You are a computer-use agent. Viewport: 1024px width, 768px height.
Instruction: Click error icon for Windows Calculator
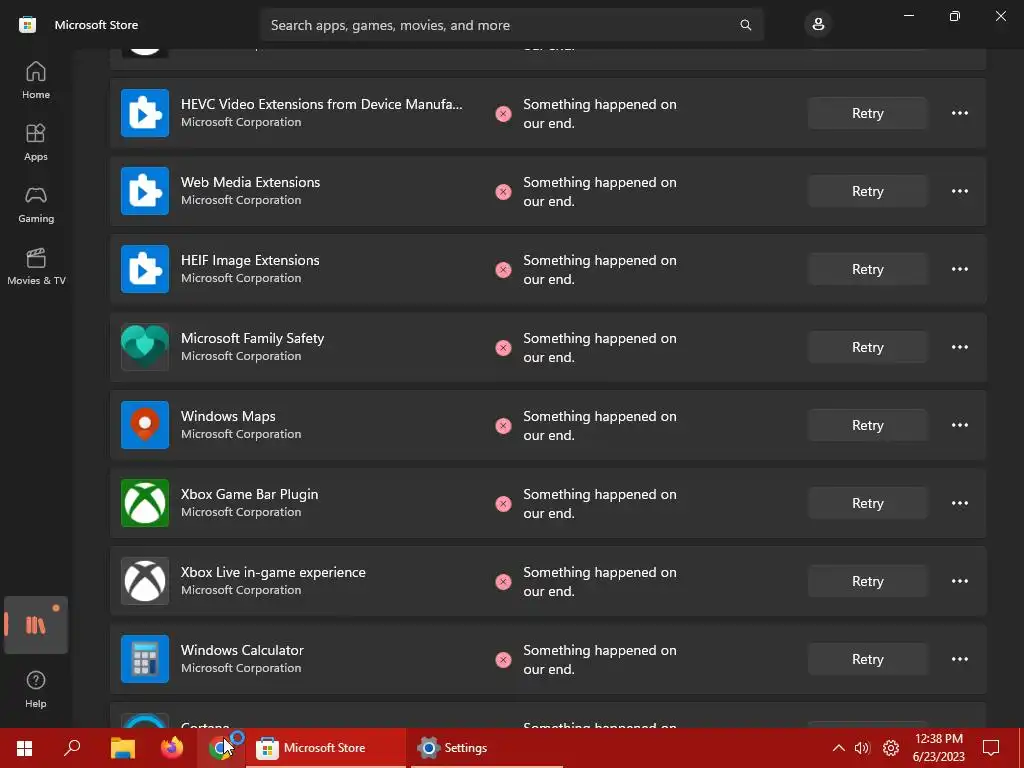point(503,660)
